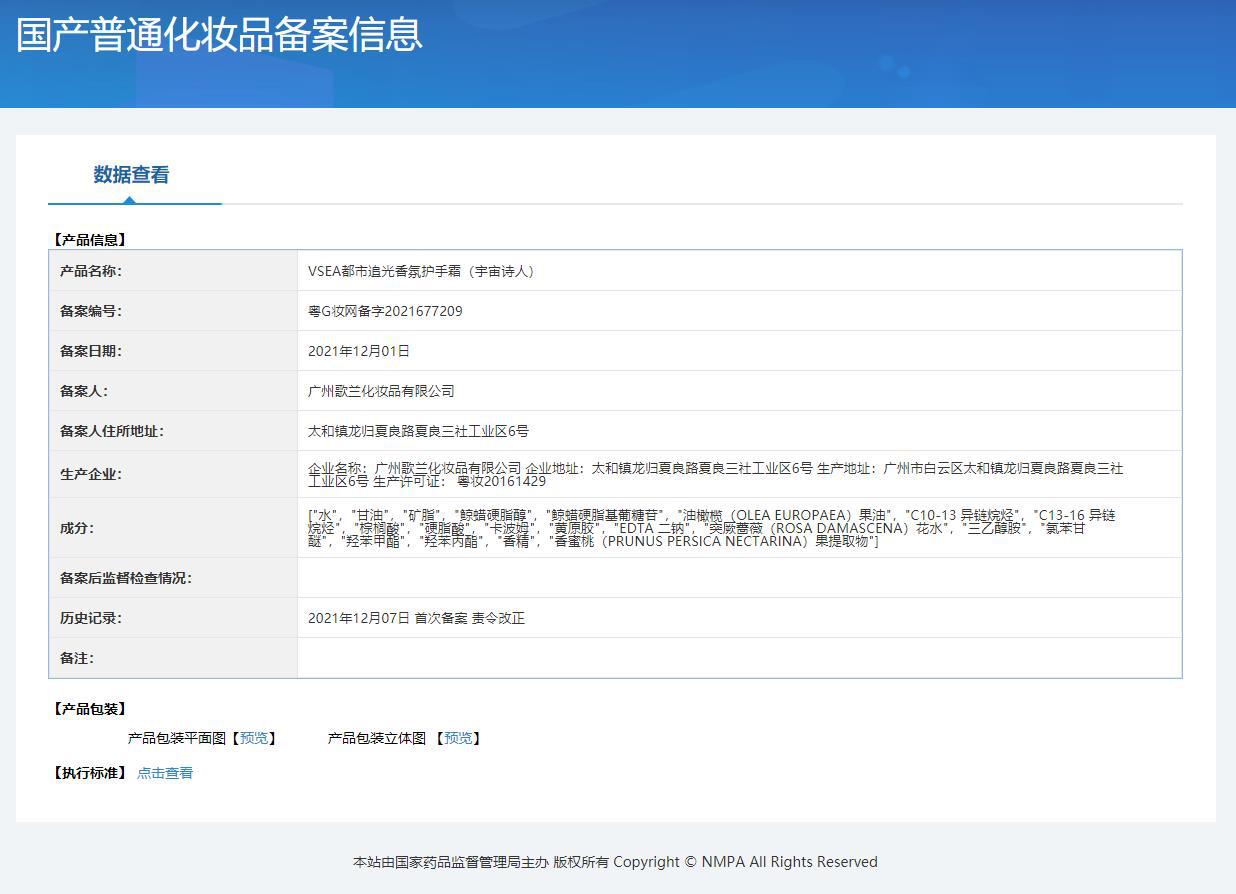Viewport: 1236px width, 894px height.
Task: Click the 备案日期 row label
Action: pos(91,351)
